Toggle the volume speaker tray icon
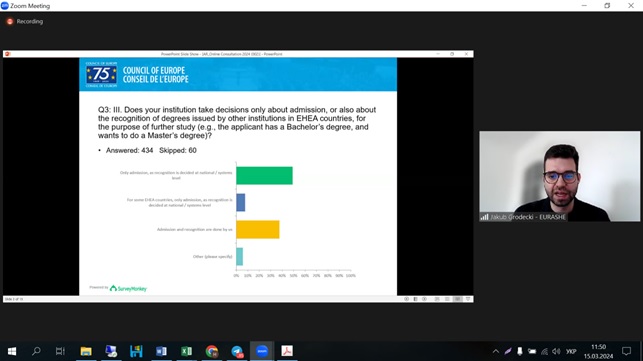Image resolution: width=643 pixels, height=361 pixels. pos(556,351)
